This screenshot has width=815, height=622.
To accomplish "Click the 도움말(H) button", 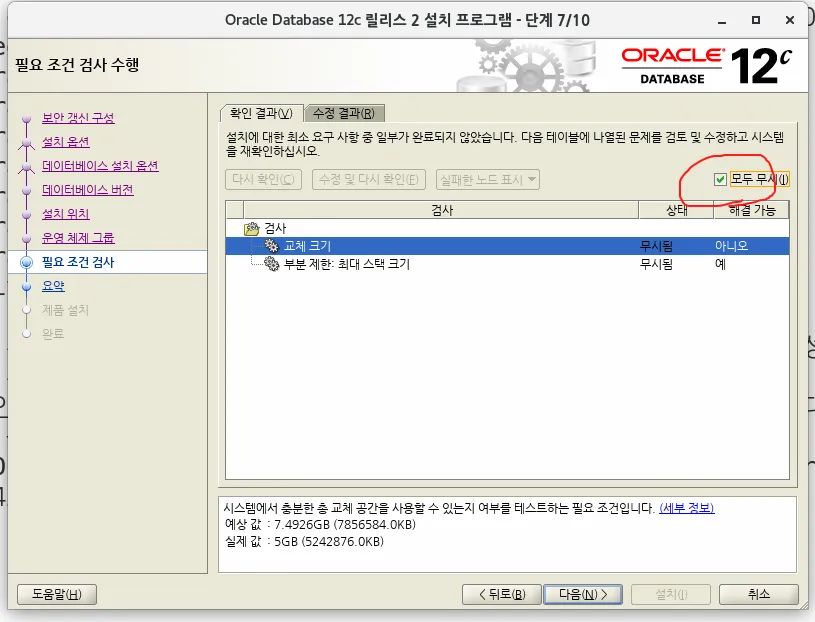I will pos(57,594).
